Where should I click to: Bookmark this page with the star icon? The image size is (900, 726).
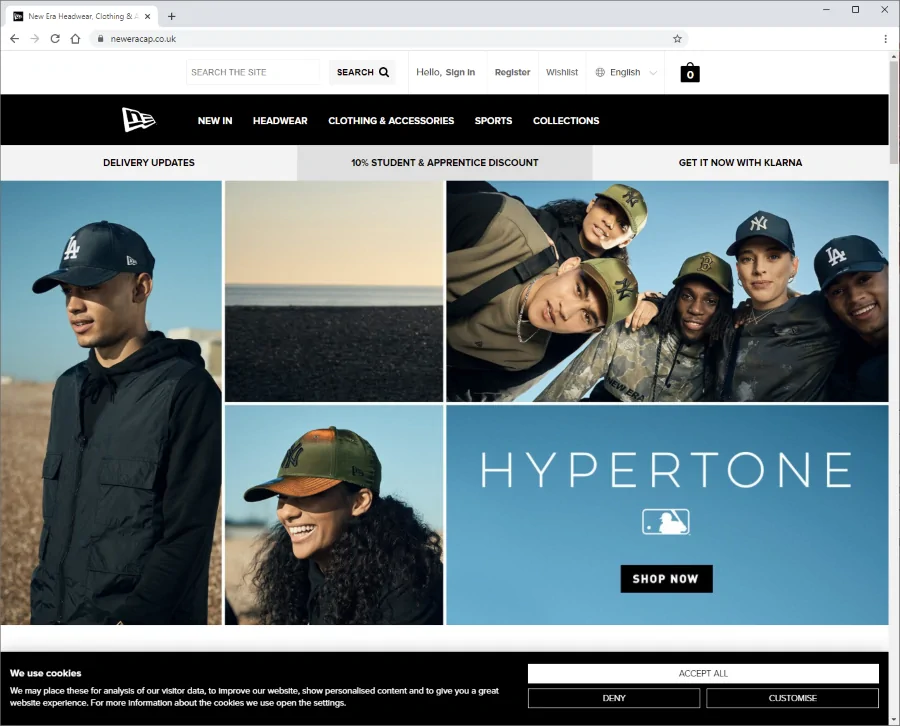pos(677,38)
